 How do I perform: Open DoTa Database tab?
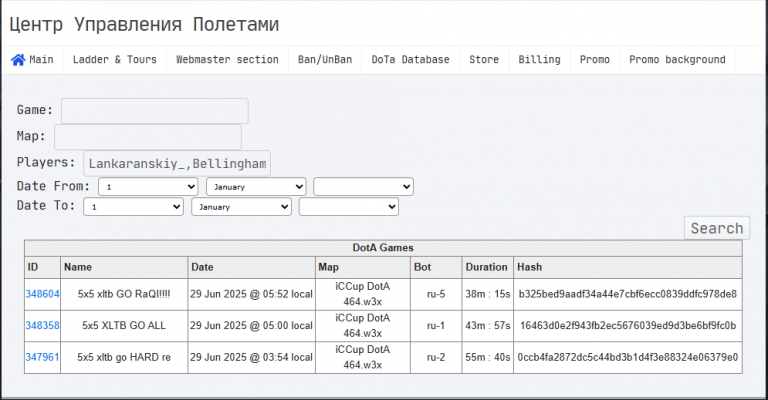410,60
